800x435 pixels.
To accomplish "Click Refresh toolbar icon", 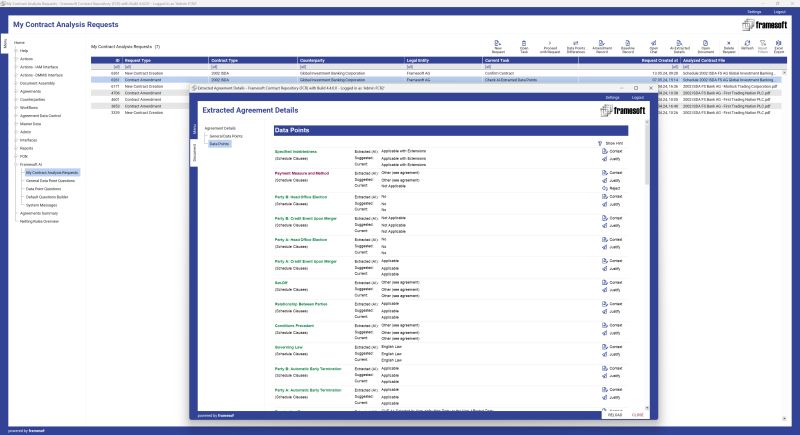I will pos(747,45).
